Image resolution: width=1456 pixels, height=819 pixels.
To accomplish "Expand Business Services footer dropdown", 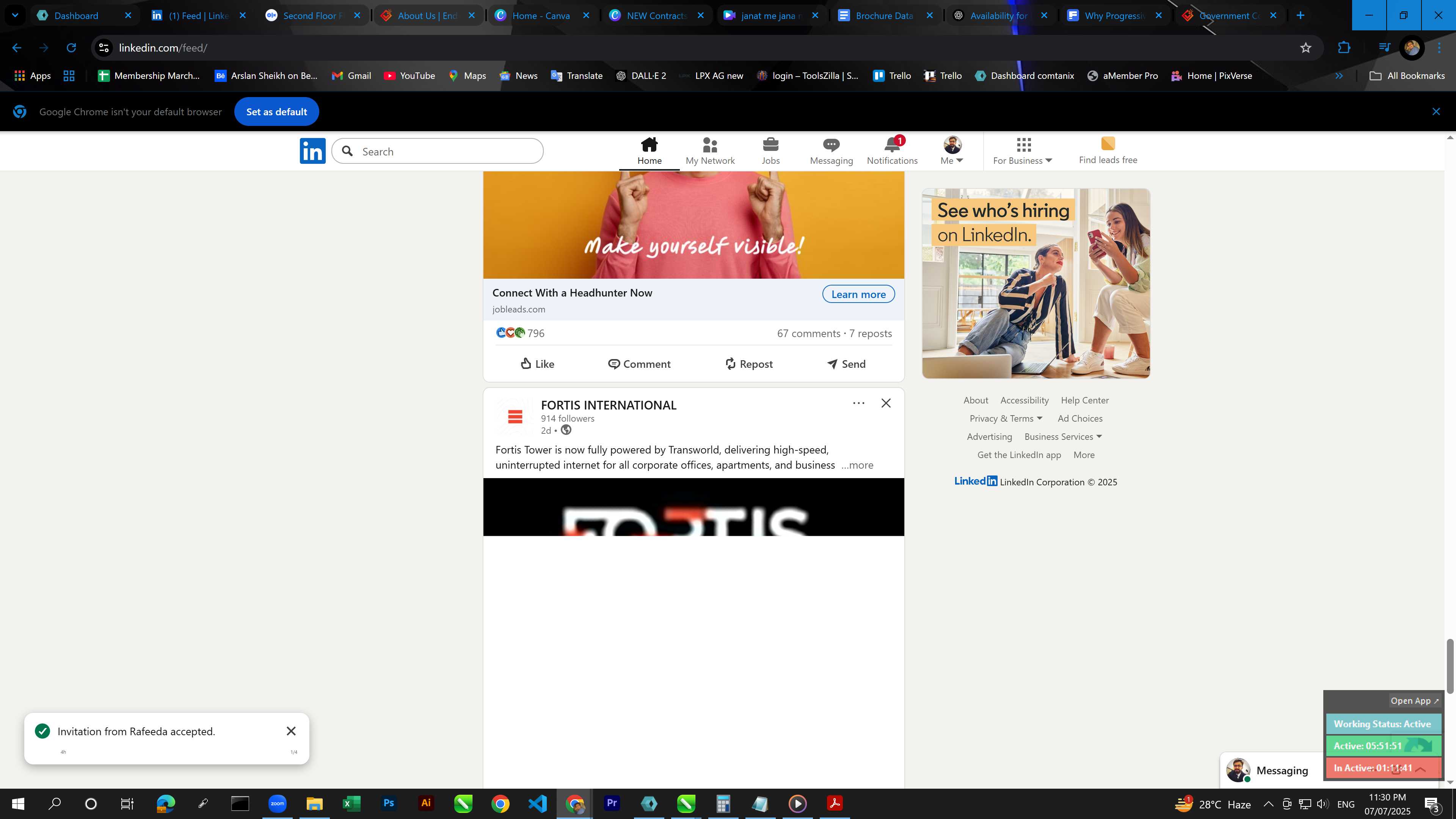I will 1063,437.
